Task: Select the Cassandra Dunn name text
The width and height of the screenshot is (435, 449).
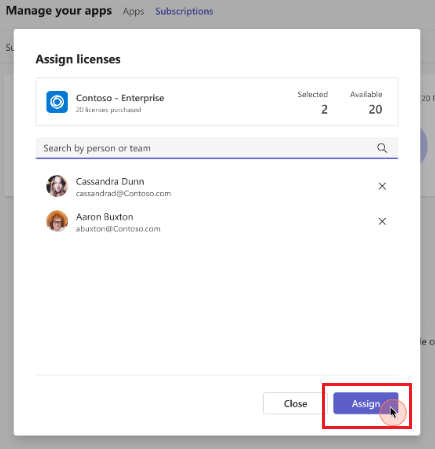Action: [110, 182]
